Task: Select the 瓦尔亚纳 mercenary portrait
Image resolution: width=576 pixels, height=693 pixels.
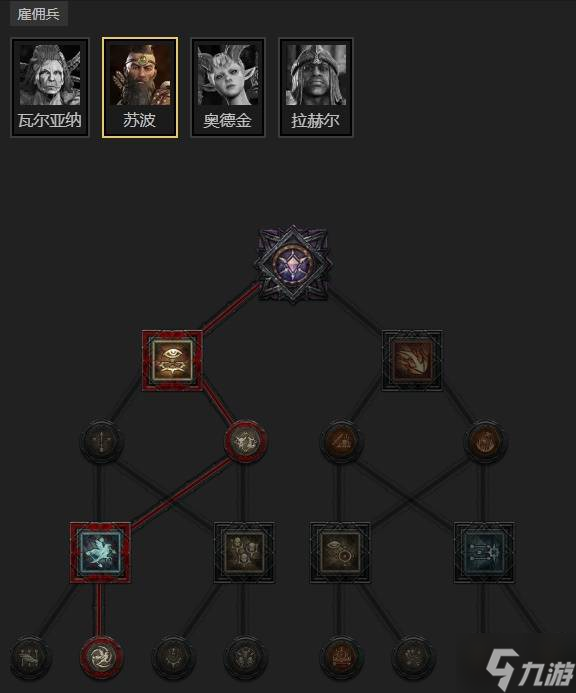Action: 50,88
